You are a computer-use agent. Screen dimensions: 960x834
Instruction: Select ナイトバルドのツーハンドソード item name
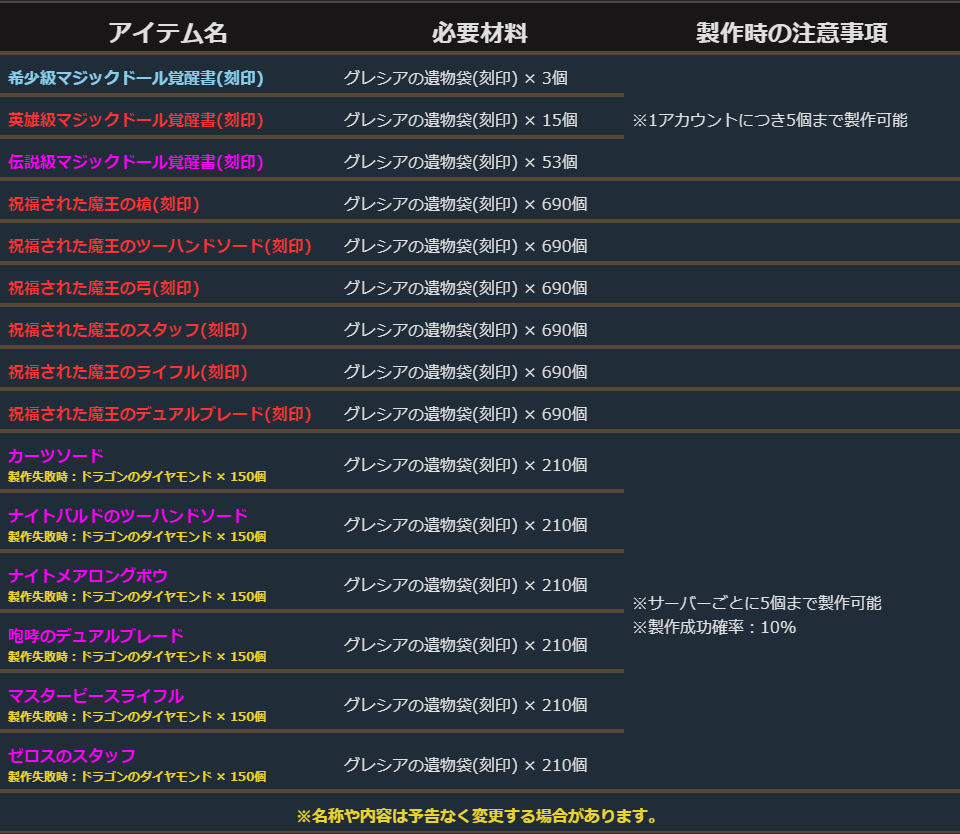tap(128, 516)
